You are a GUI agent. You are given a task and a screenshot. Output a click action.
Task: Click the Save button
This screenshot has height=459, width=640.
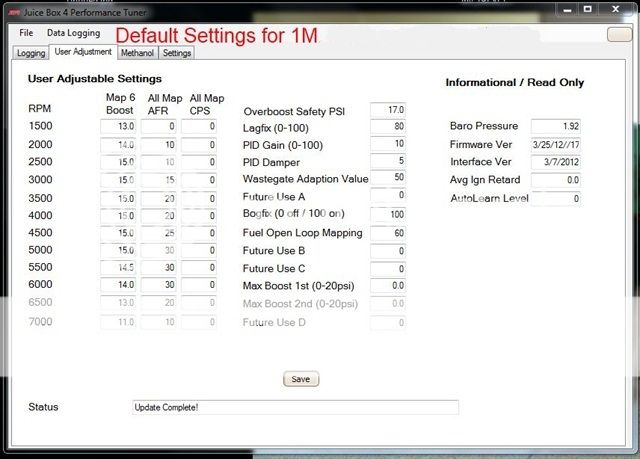point(300,379)
